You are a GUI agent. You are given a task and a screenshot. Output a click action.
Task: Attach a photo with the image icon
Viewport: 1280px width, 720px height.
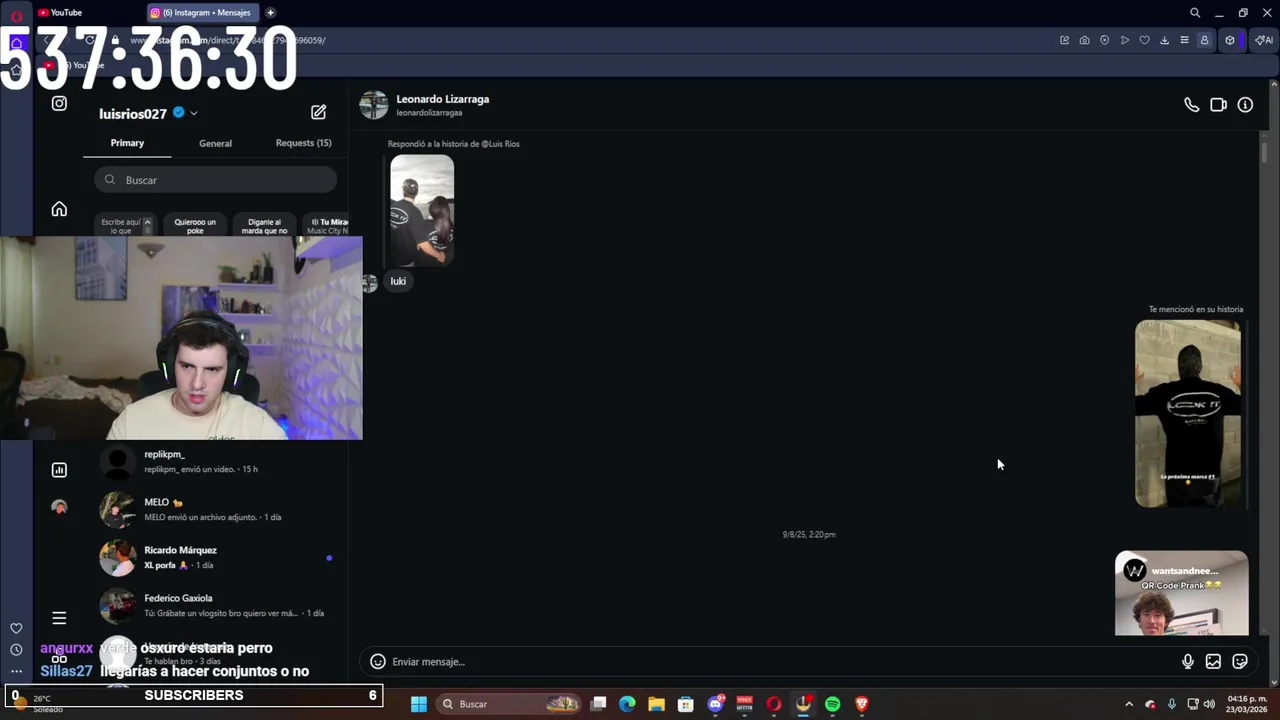(1213, 661)
